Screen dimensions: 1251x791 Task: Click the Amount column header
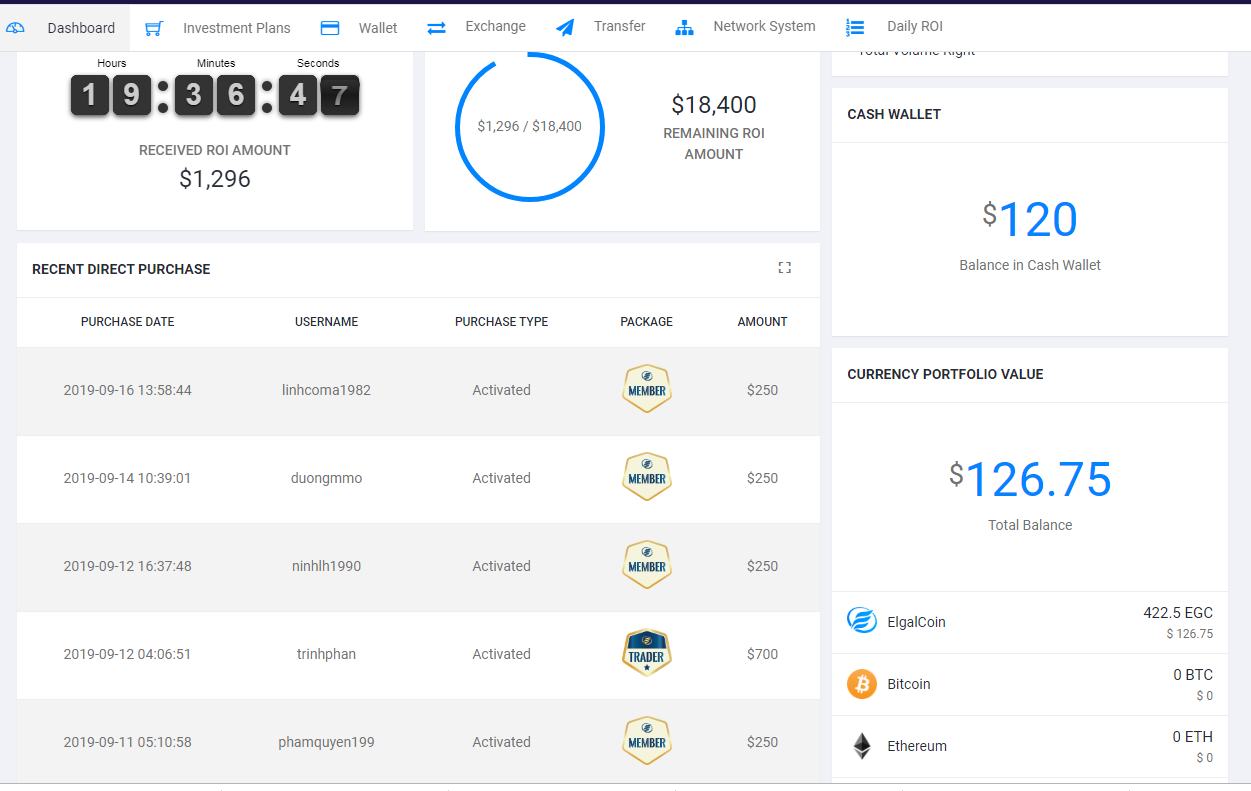click(x=762, y=322)
